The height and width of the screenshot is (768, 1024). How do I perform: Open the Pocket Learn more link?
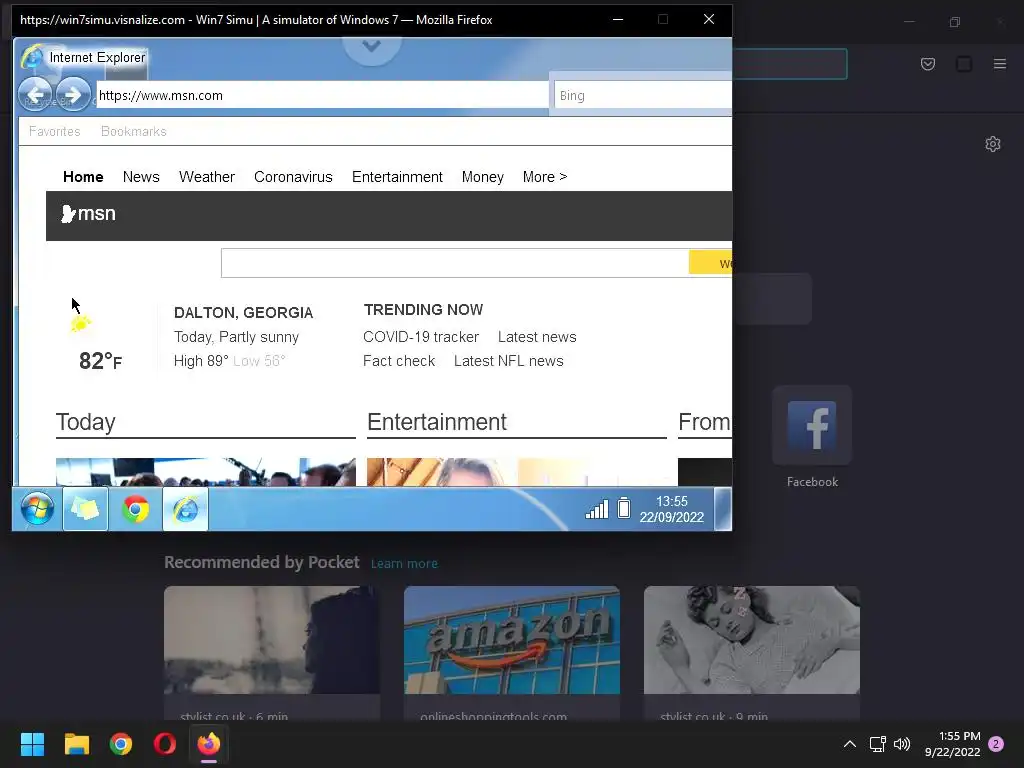(404, 564)
